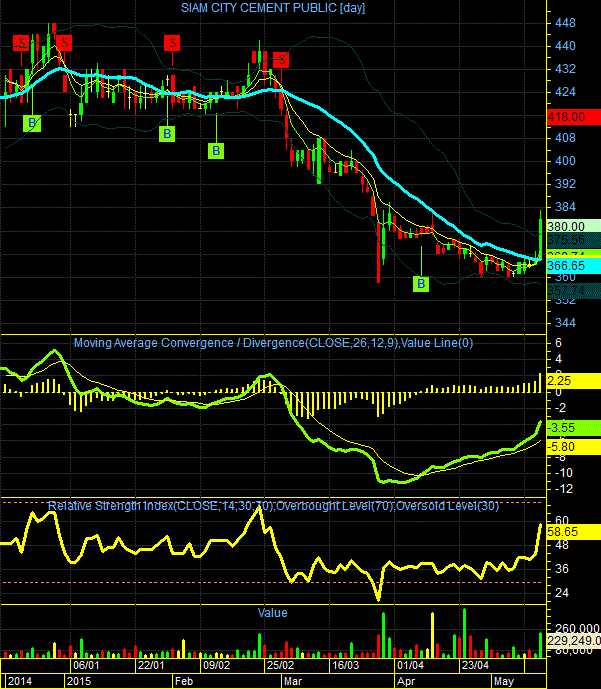Click the 2014 year label
The height and width of the screenshot is (689, 601).
[x=20, y=681]
